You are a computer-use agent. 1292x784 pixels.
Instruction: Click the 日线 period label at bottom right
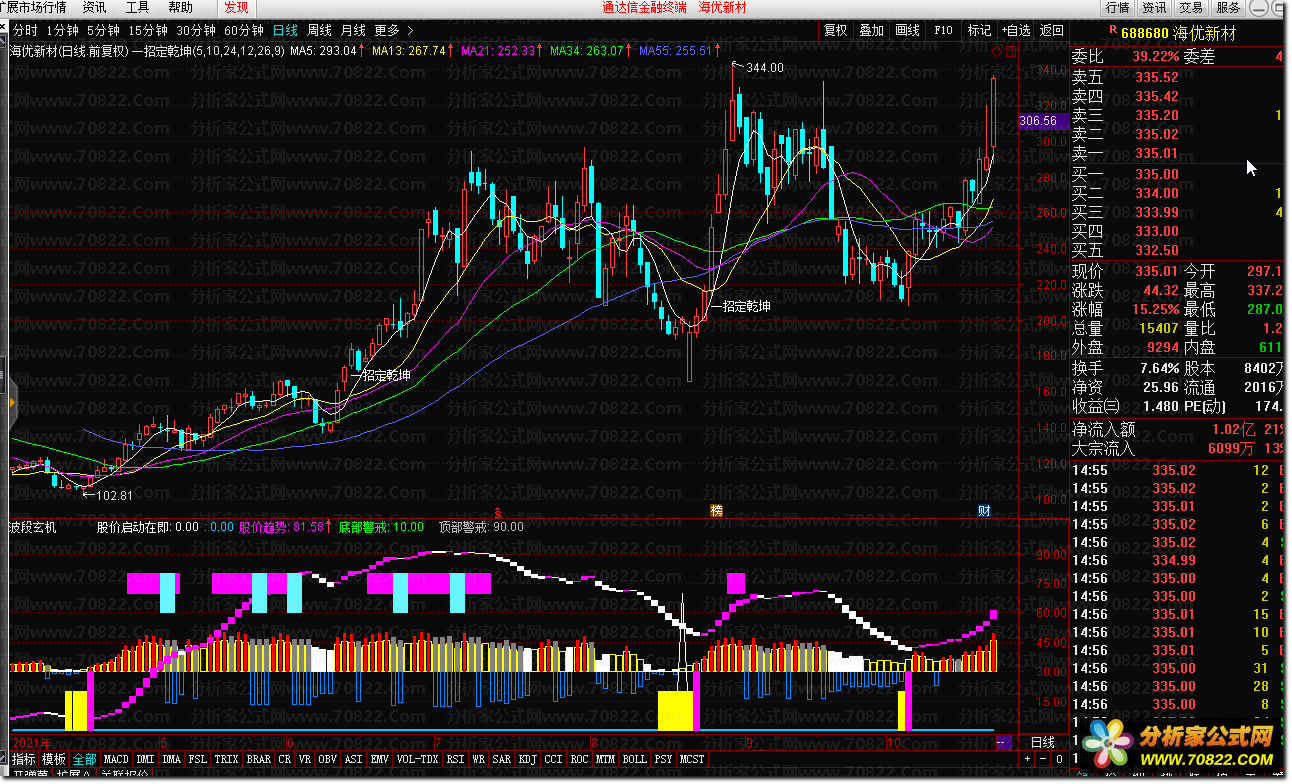[x=1042, y=742]
